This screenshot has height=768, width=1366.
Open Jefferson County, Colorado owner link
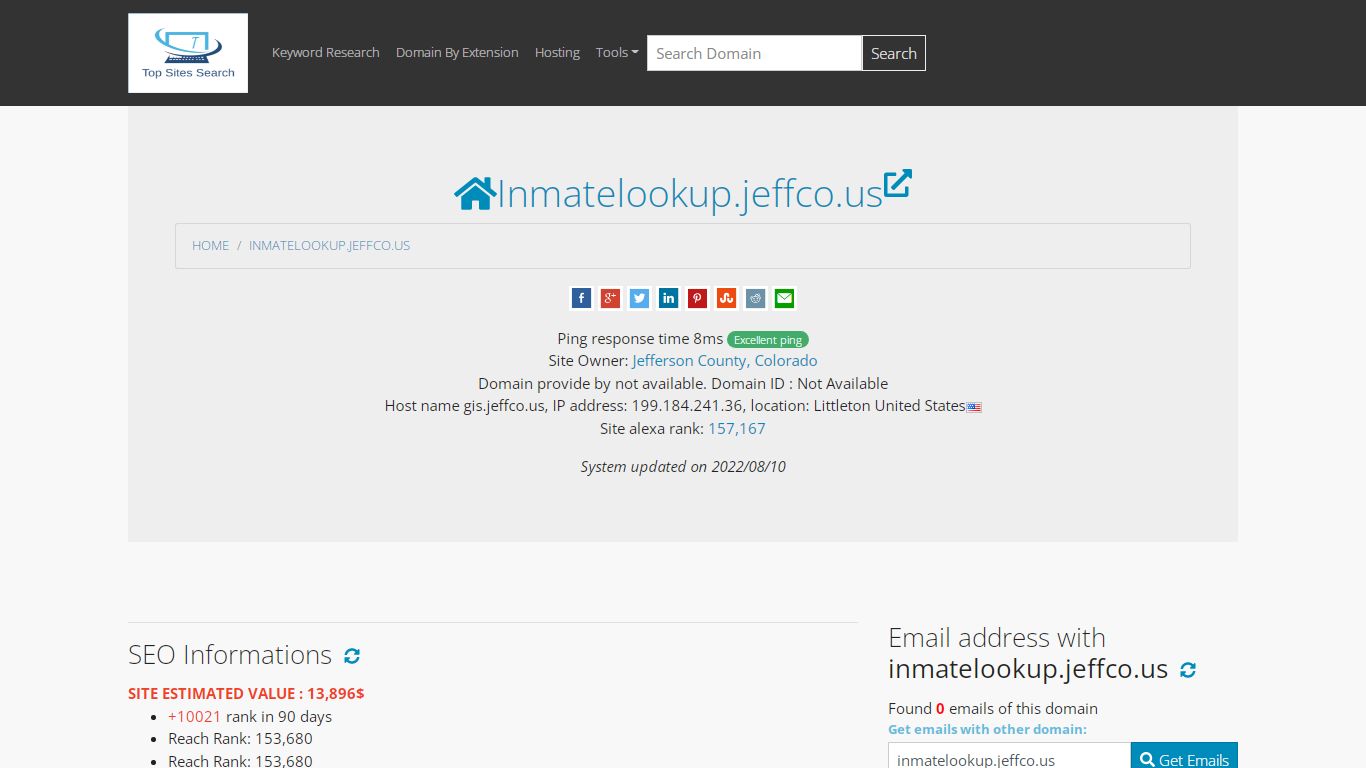tap(725, 361)
